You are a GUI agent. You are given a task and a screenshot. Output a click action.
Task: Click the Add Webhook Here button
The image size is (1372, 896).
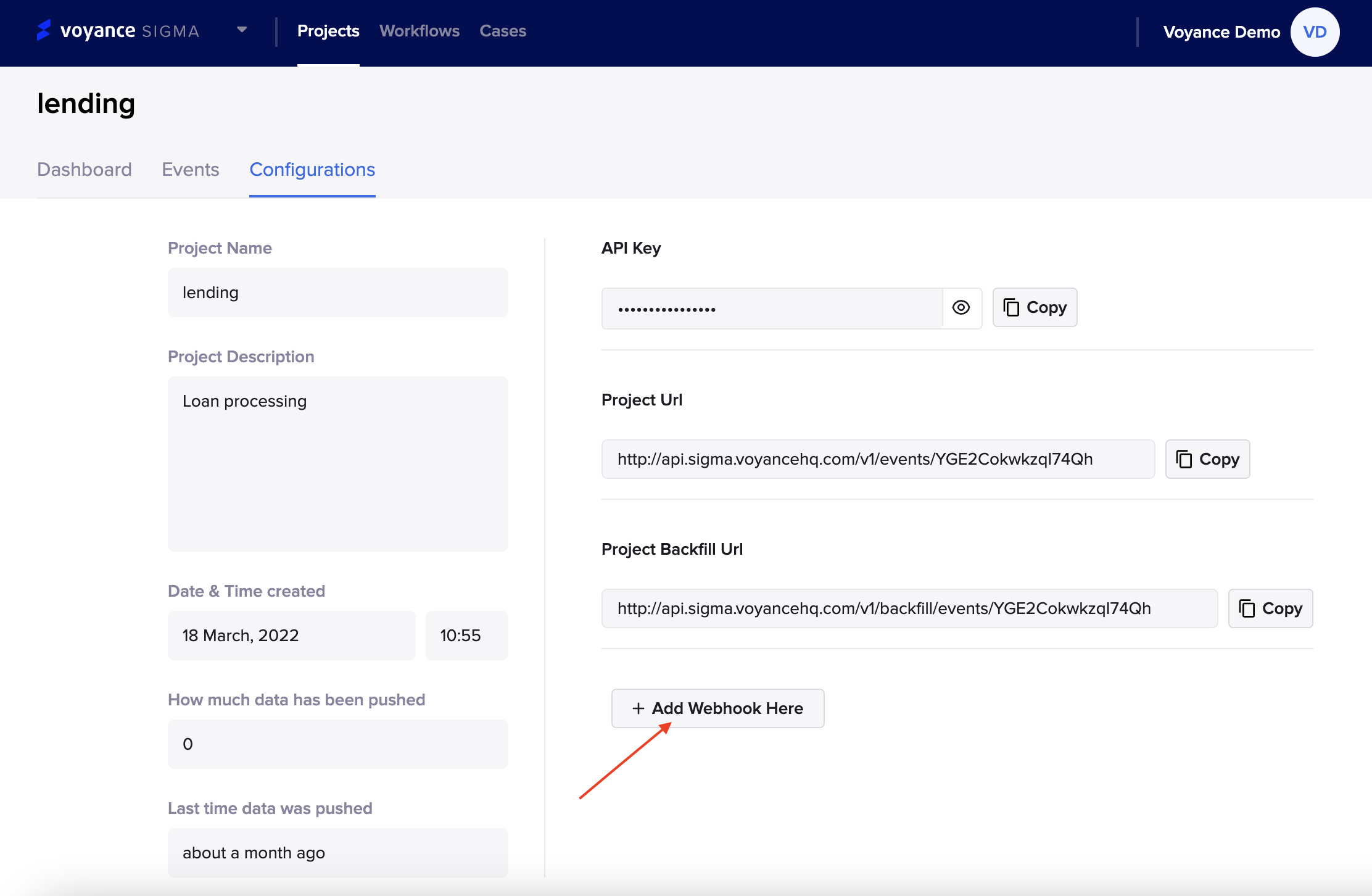click(x=718, y=708)
